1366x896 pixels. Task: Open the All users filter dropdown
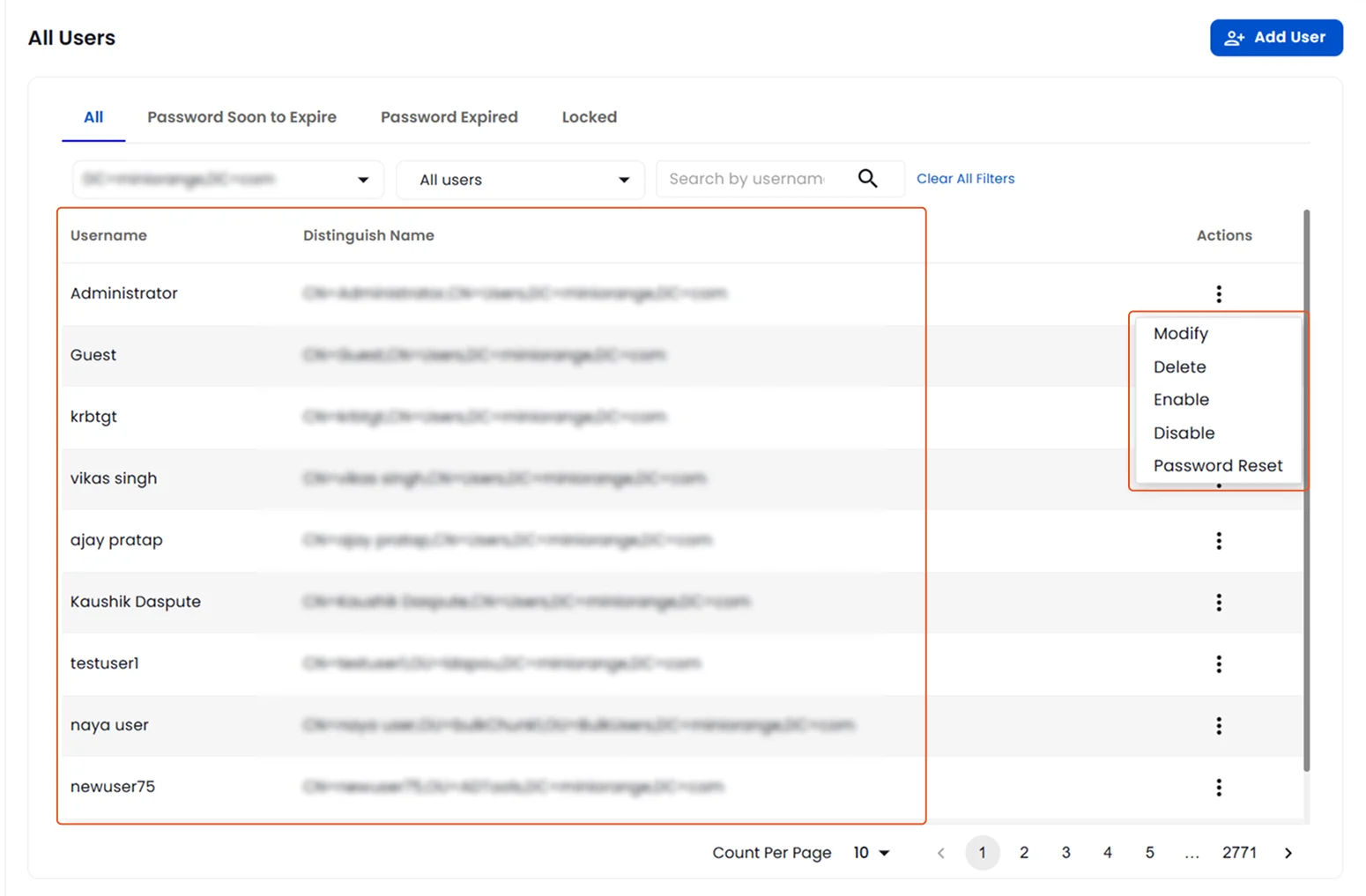(x=520, y=179)
